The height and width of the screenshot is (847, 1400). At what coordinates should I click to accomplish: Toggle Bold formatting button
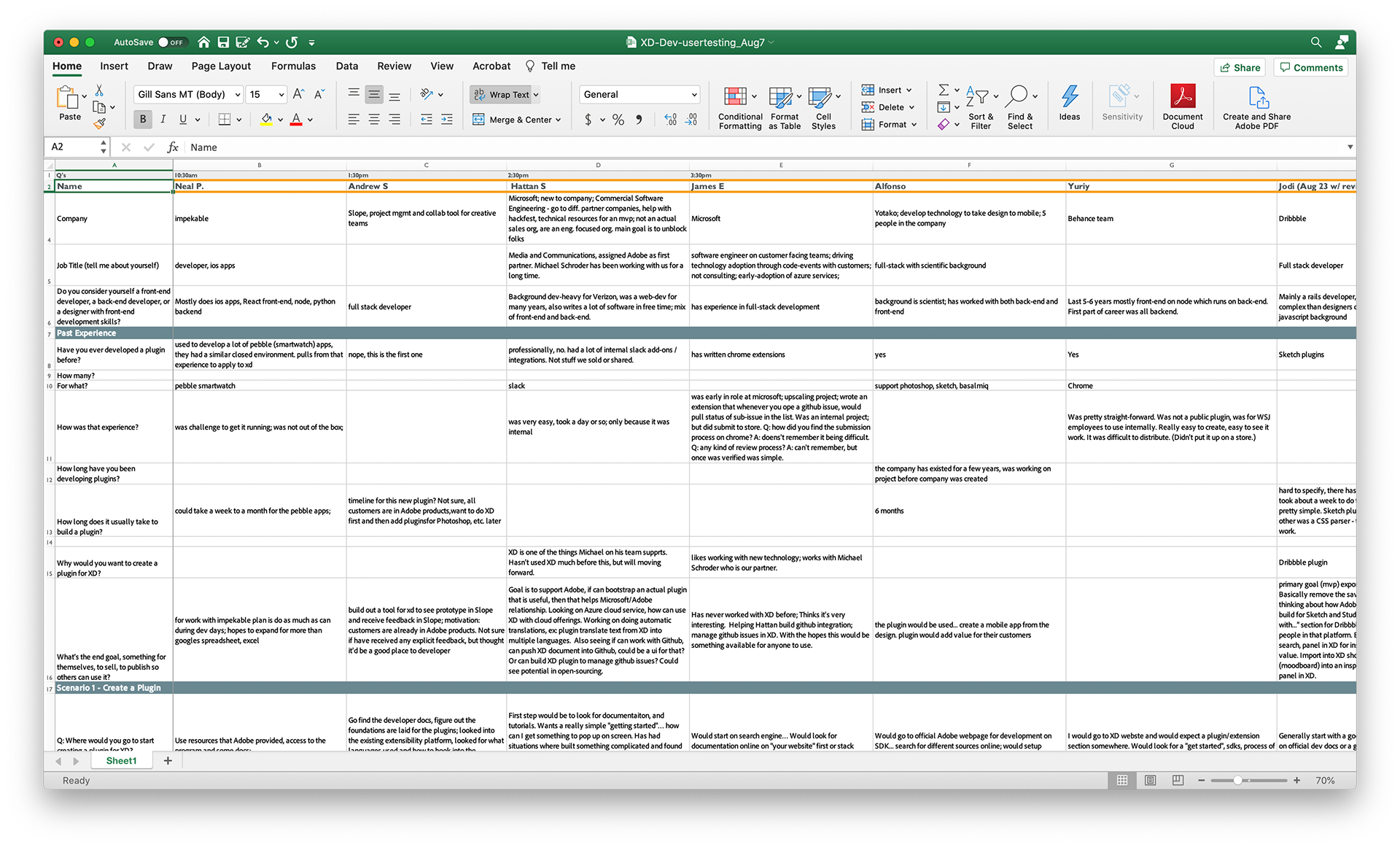pyautogui.click(x=143, y=119)
